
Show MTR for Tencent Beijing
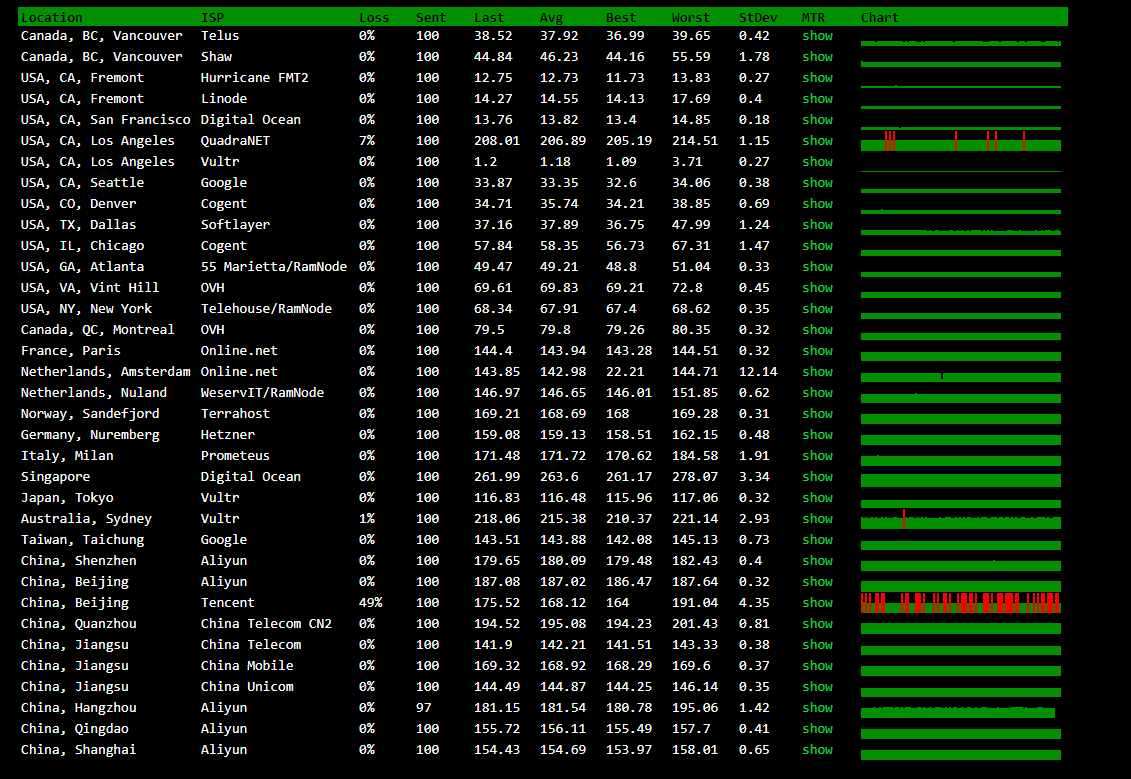(817, 602)
